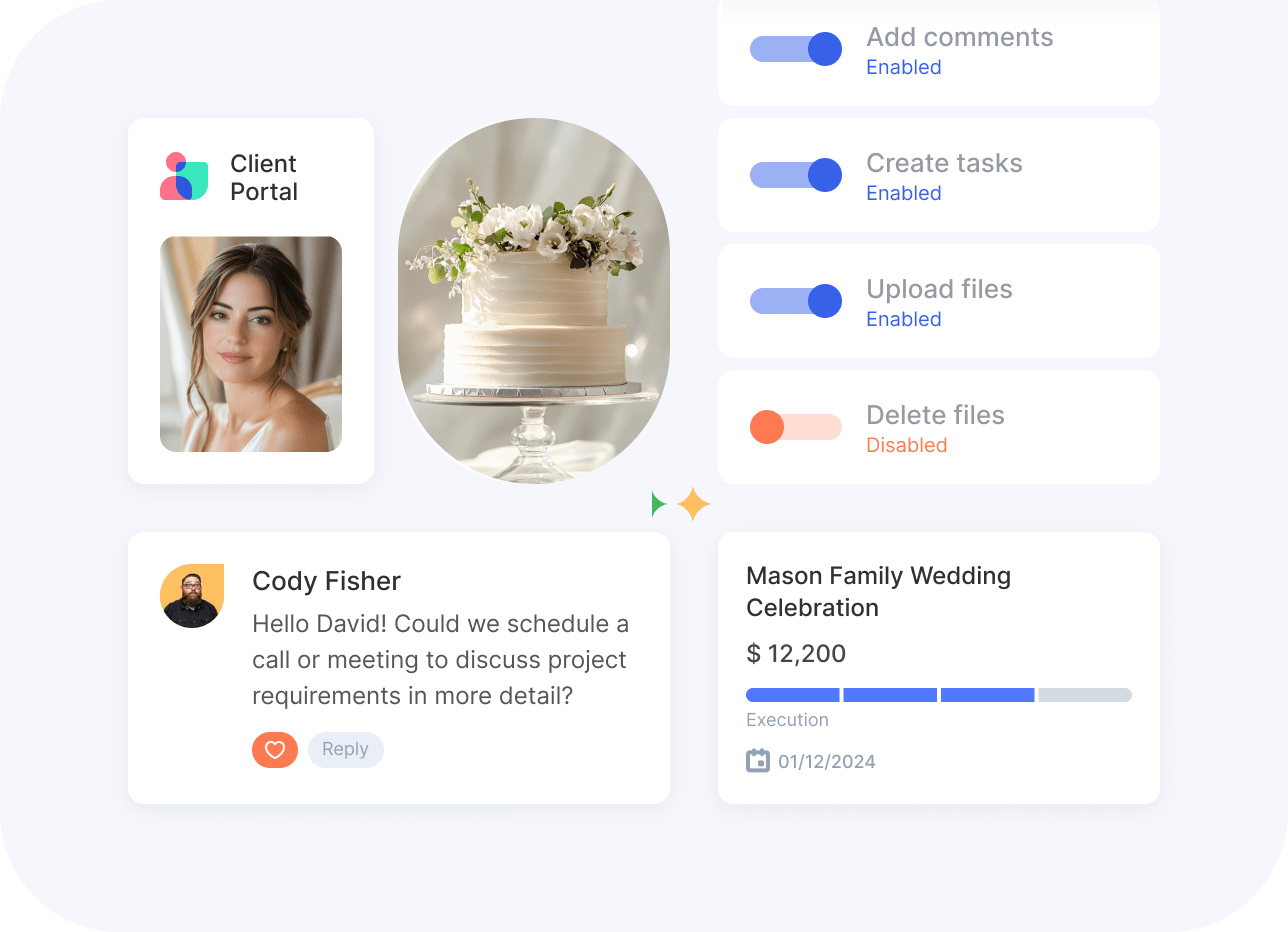Image resolution: width=1288 pixels, height=932 pixels.
Task: Click the "Upload files" label
Action: 939,290
